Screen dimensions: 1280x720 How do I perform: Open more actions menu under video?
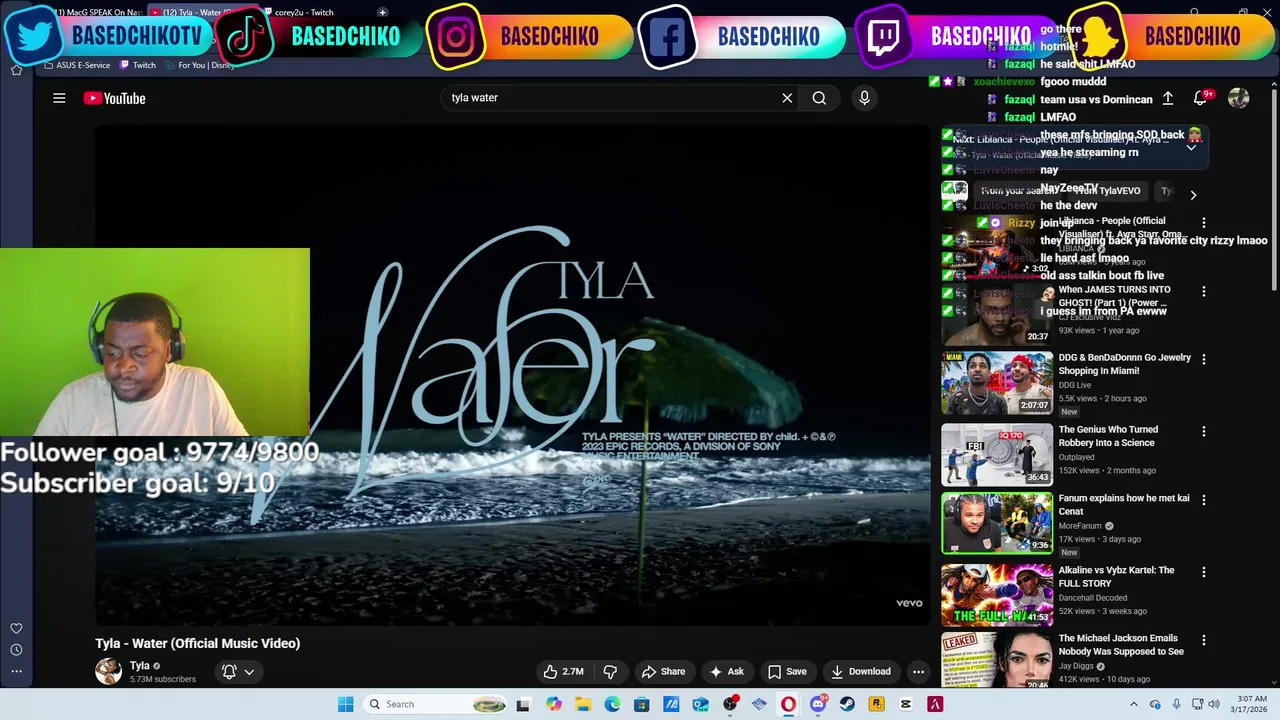[918, 672]
